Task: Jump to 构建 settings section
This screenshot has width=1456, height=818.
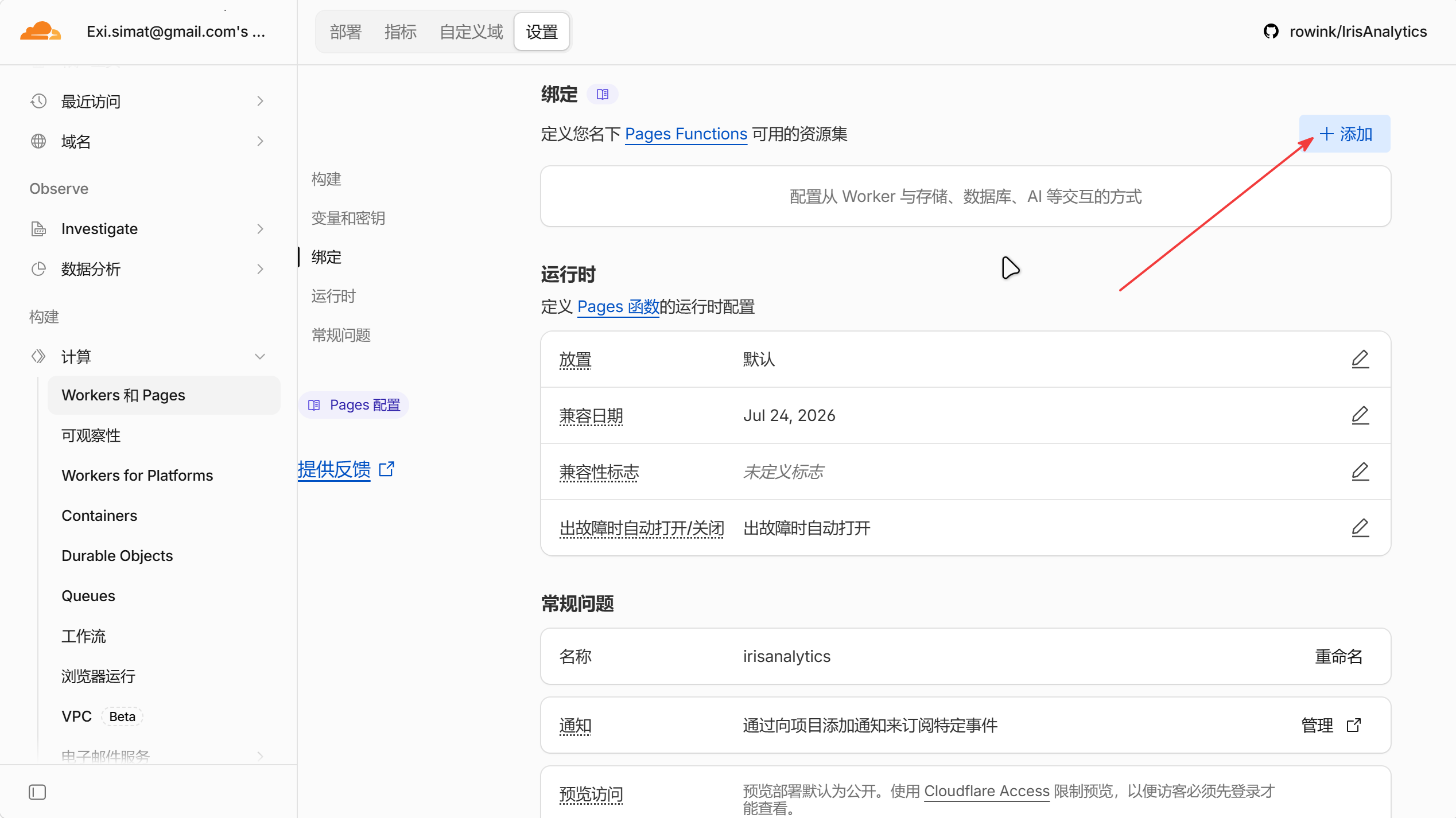Action: (326, 179)
